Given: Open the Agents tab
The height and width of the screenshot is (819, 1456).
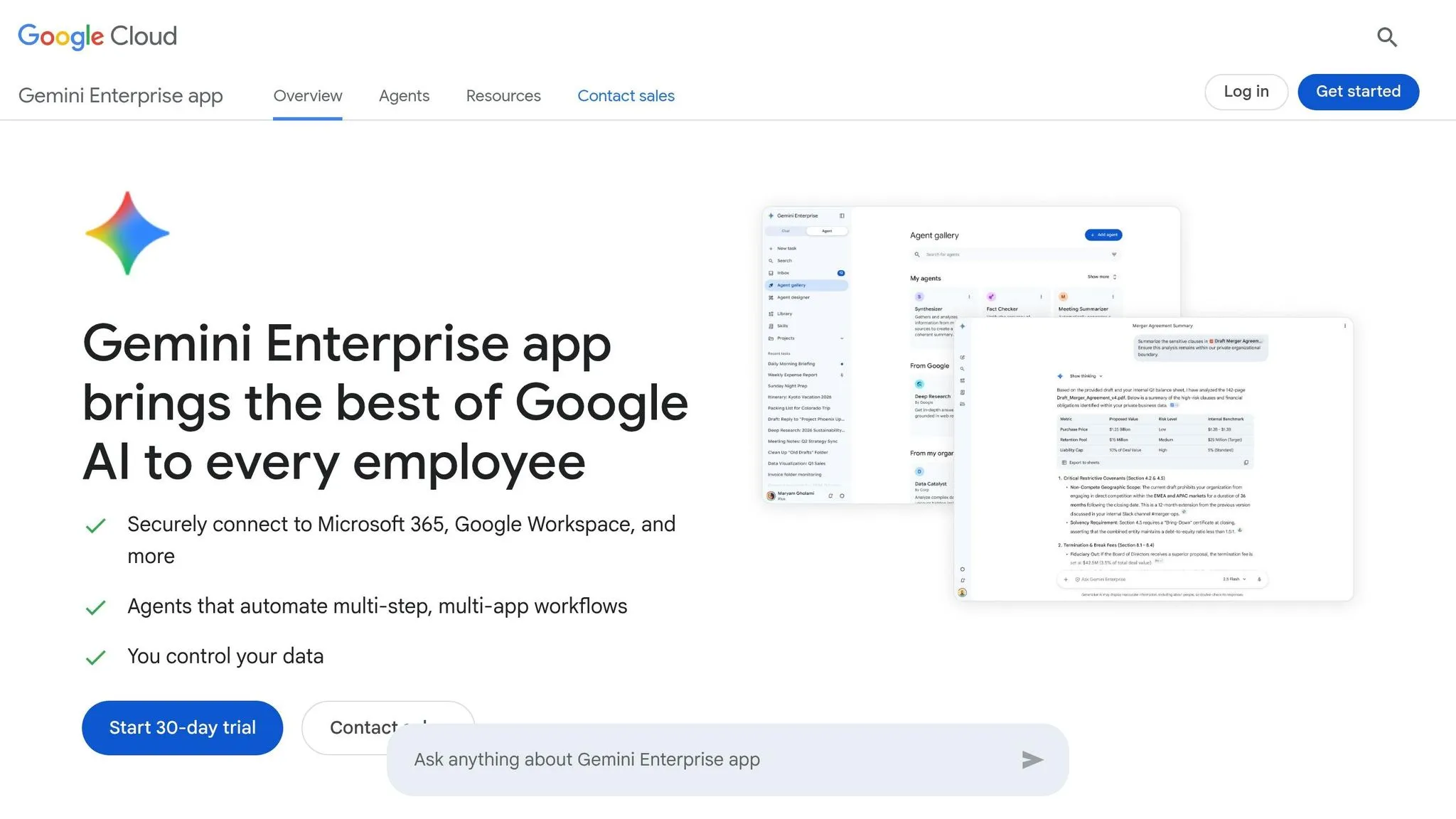Looking at the screenshot, I should (404, 96).
